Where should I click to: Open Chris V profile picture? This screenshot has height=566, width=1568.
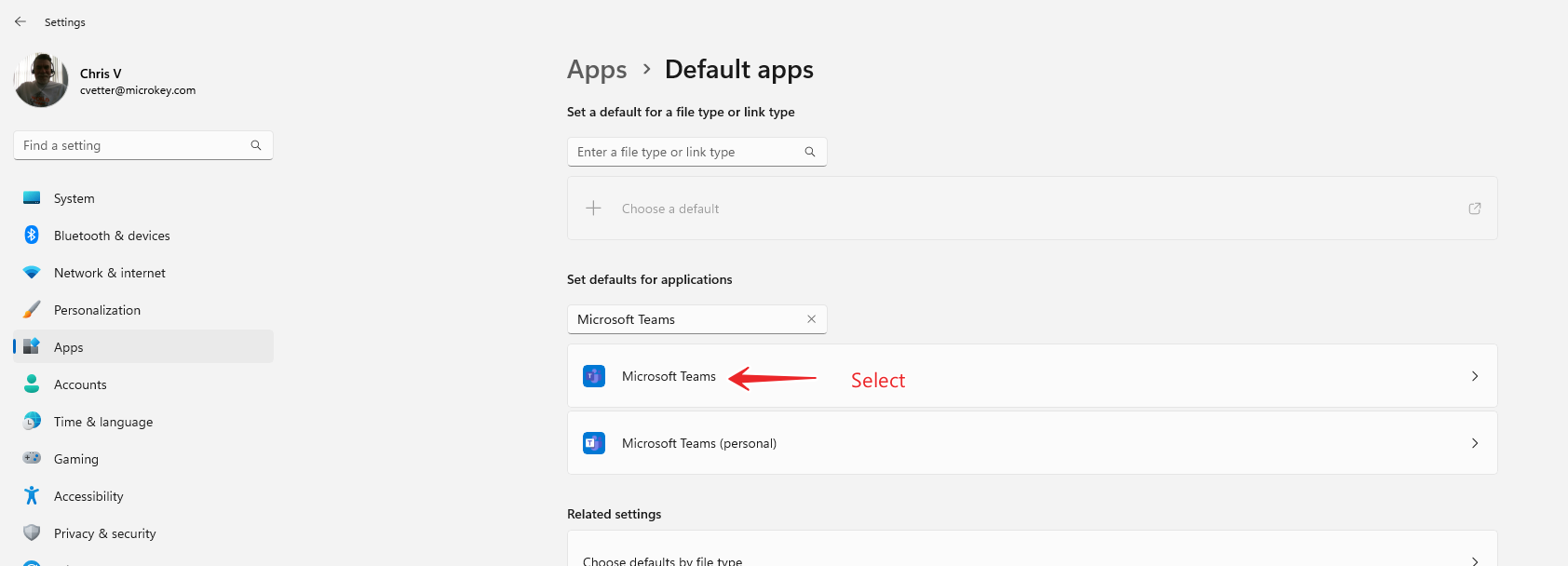(x=41, y=80)
